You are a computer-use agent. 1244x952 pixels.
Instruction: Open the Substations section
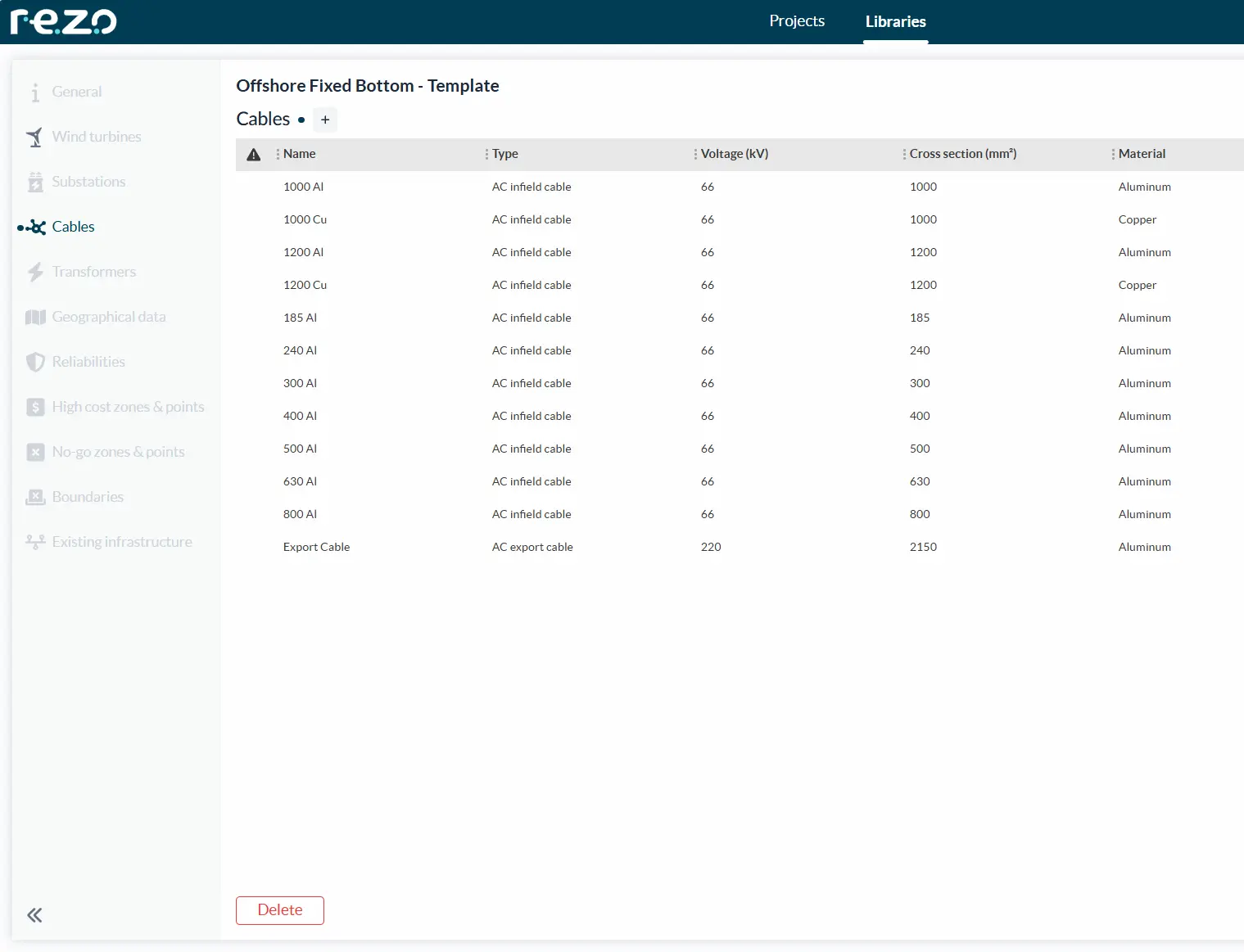(88, 181)
